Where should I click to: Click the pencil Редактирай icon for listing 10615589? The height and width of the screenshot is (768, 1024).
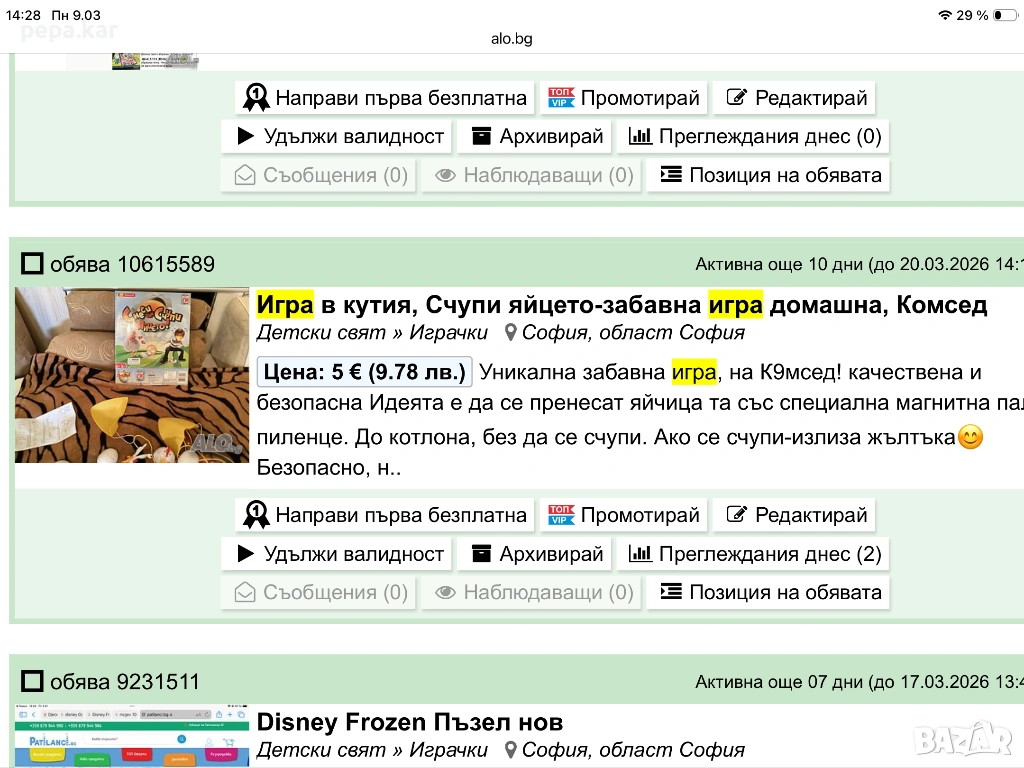pos(737,515)
